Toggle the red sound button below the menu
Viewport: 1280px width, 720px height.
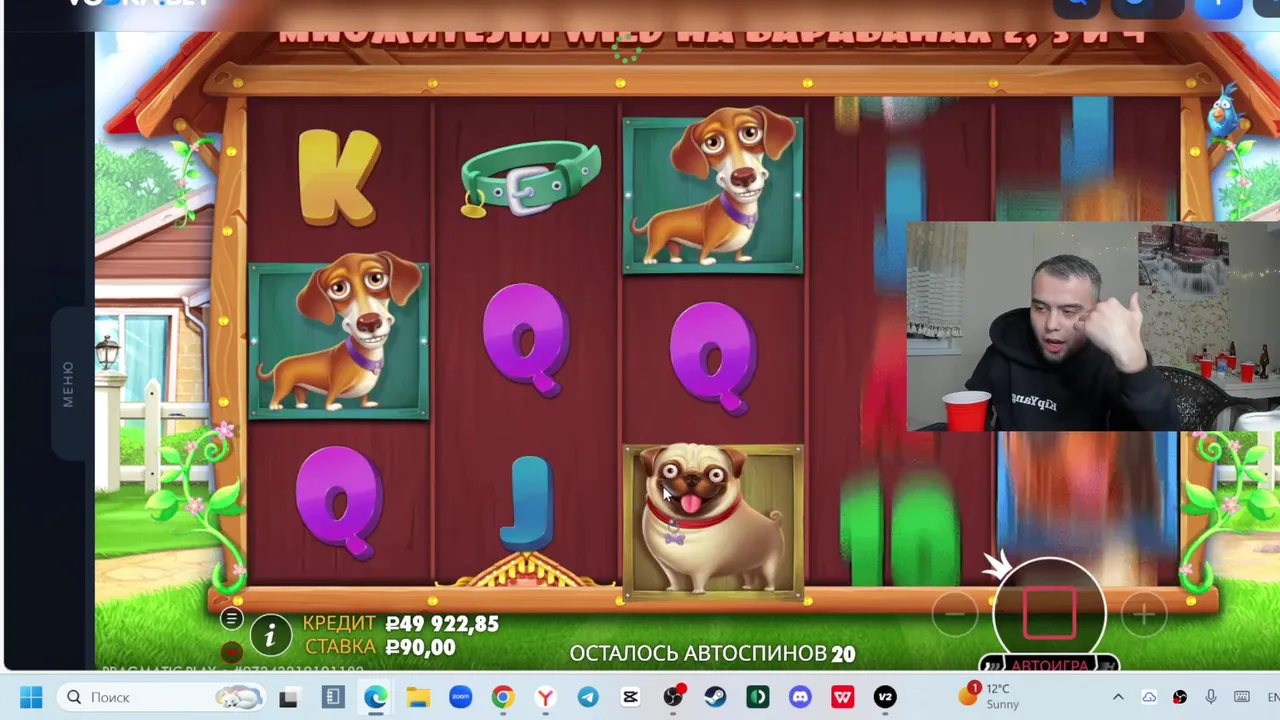point(231,652)
